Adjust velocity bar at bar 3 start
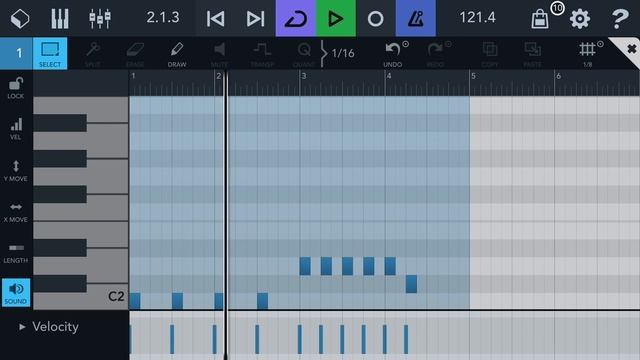This screenshot has height=360, width=640. click(300, 339)
